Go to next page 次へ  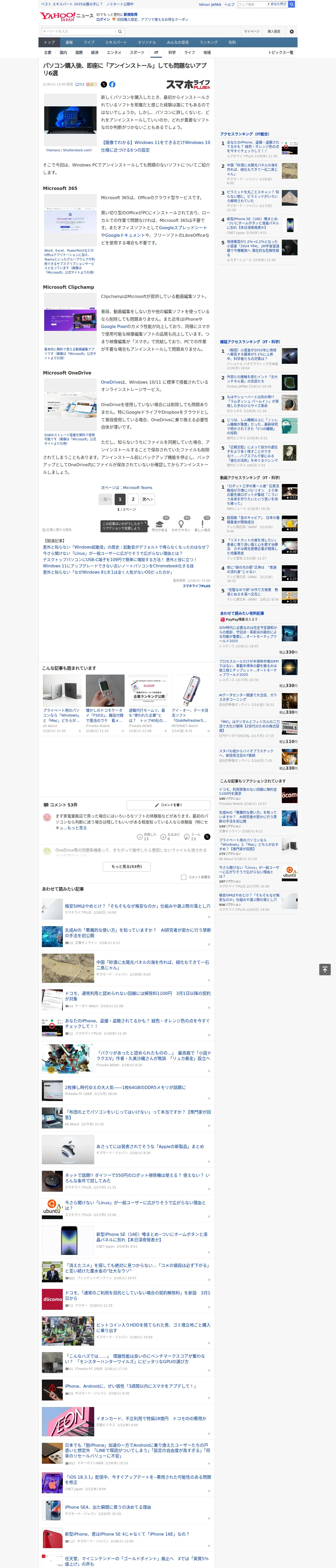click(x=148, y=499)
